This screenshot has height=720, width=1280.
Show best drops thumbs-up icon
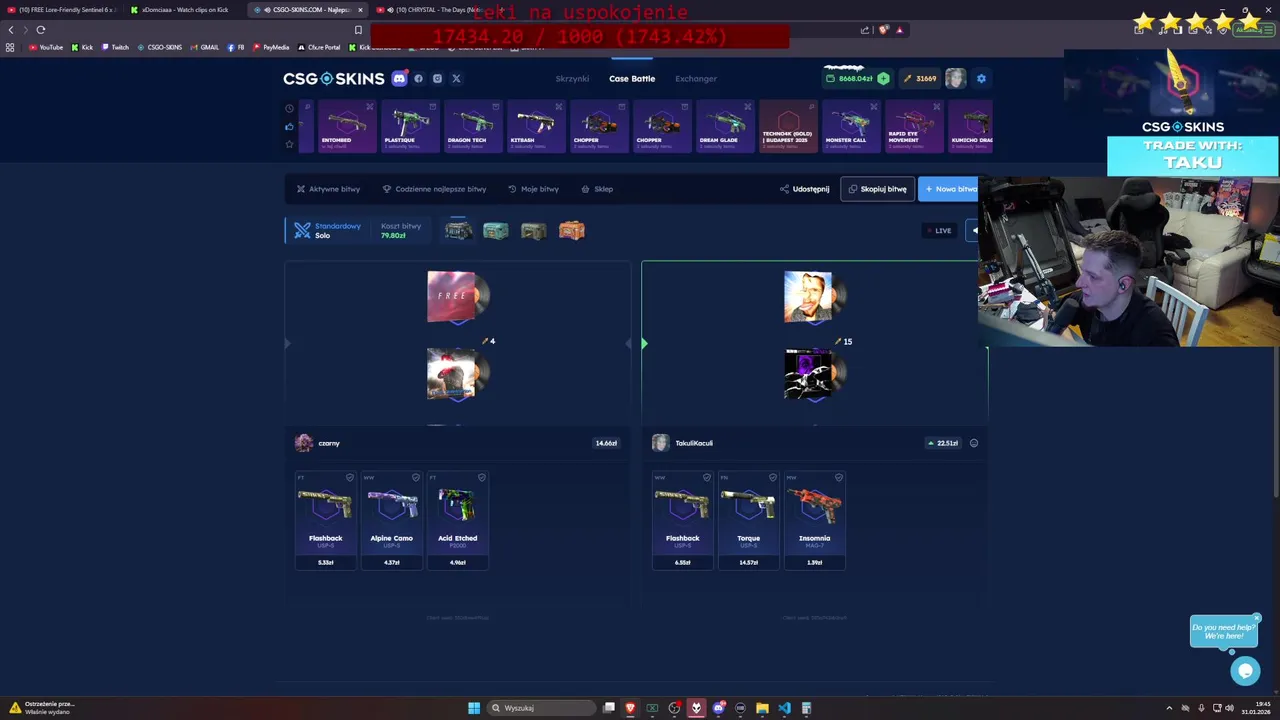(x=289, y=126)
